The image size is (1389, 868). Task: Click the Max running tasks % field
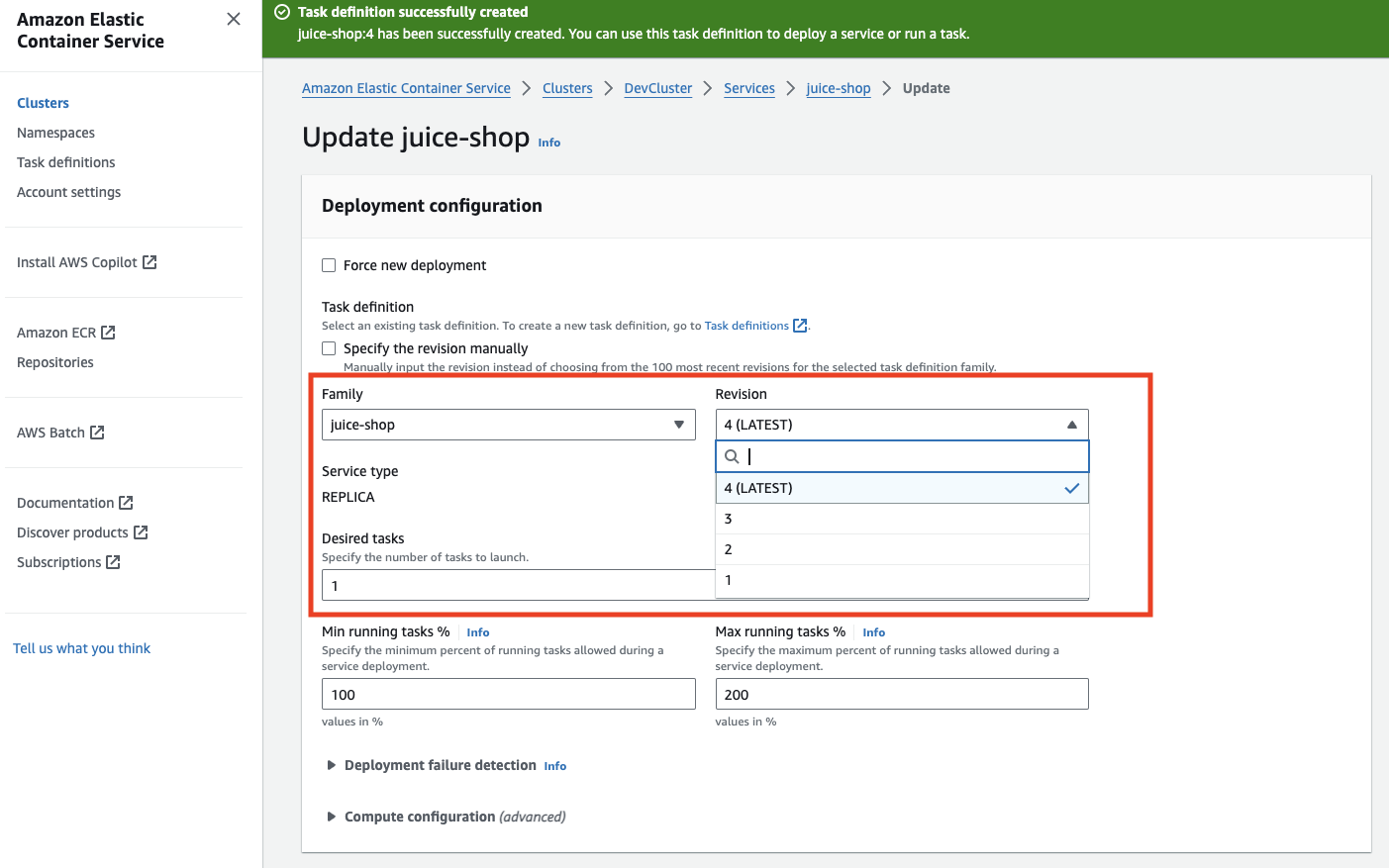pos(901,695)
